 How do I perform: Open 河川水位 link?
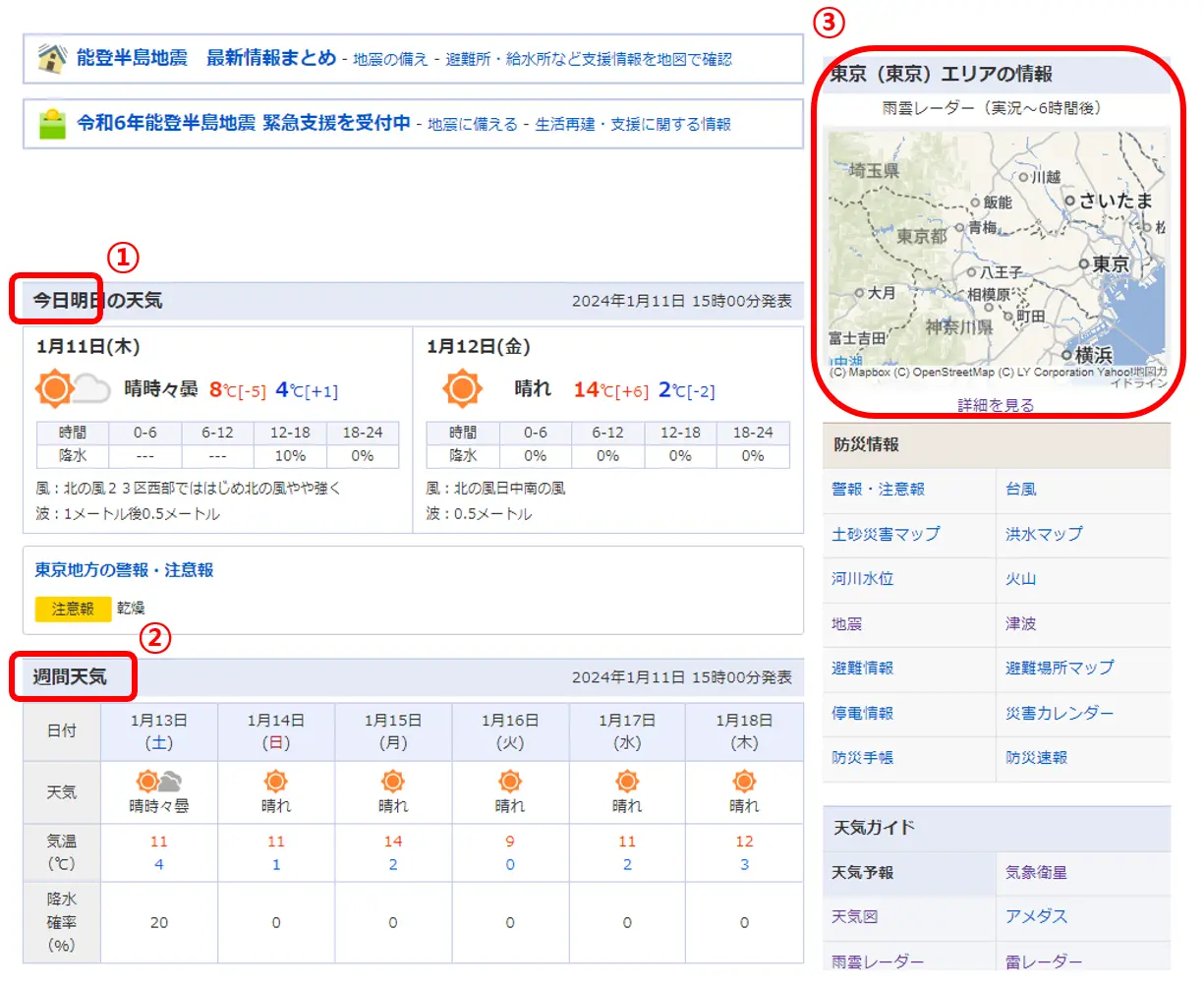[x=862, y=579]
